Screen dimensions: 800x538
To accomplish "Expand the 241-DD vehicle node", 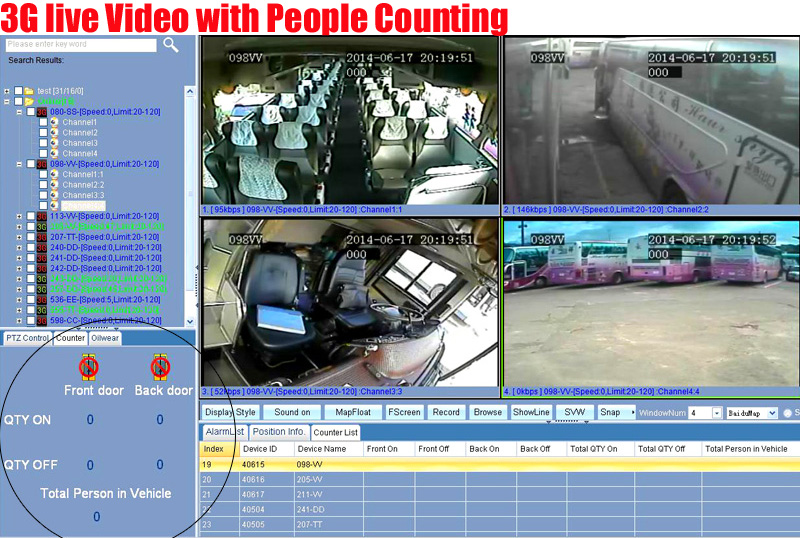I will point(19,258).
